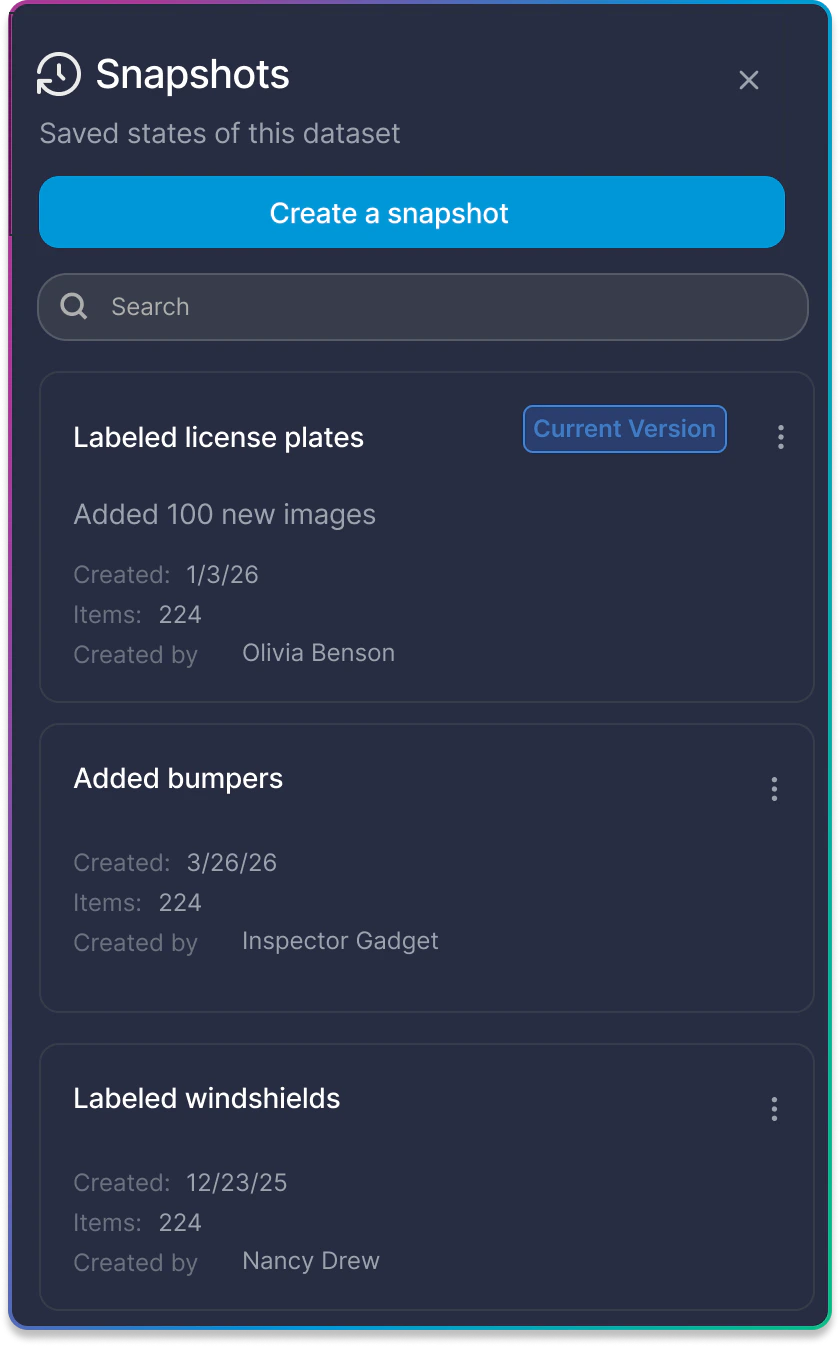Click the creator name Nancy Drew

[x=310, y=1261]
